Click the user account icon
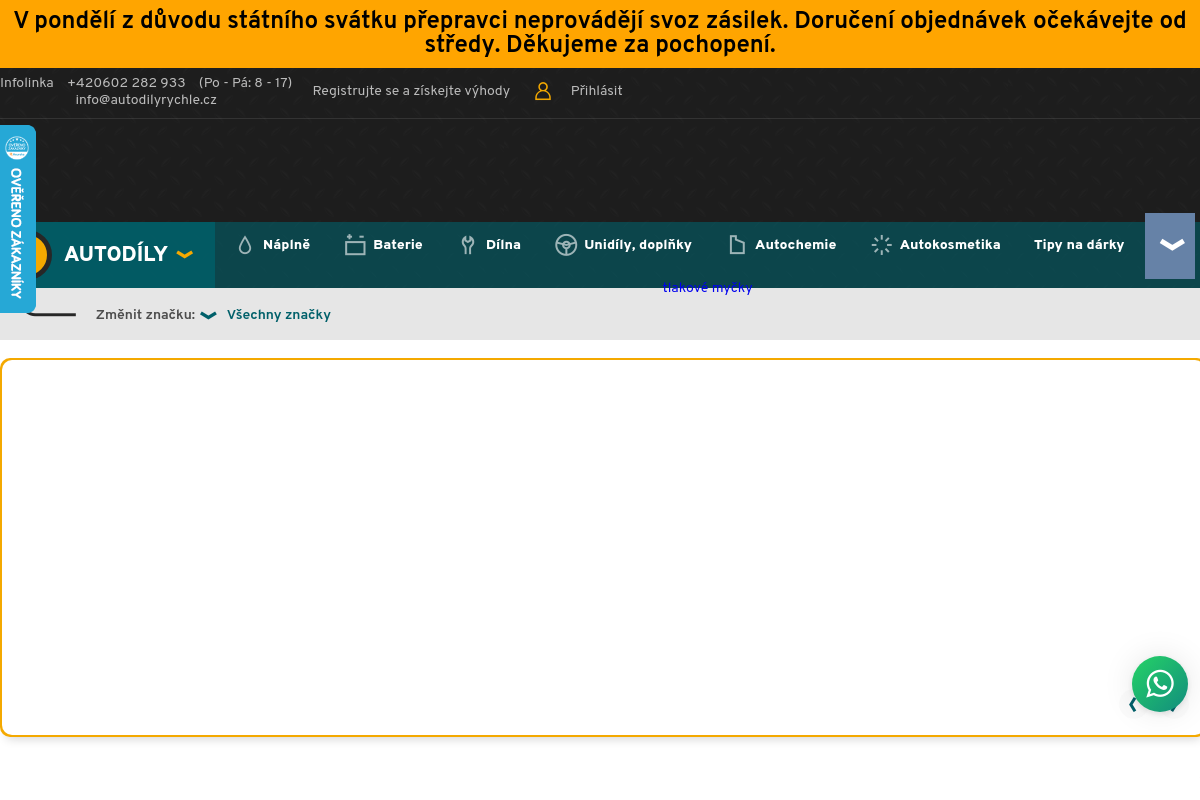Viewport: 1200px width, 800px height. coord(543,91)
